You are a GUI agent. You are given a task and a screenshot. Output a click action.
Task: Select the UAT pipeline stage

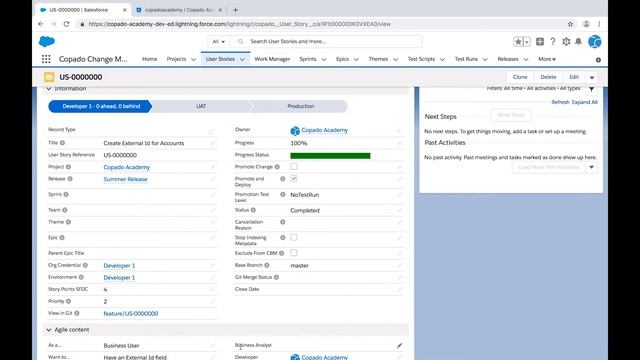[201, 106]
